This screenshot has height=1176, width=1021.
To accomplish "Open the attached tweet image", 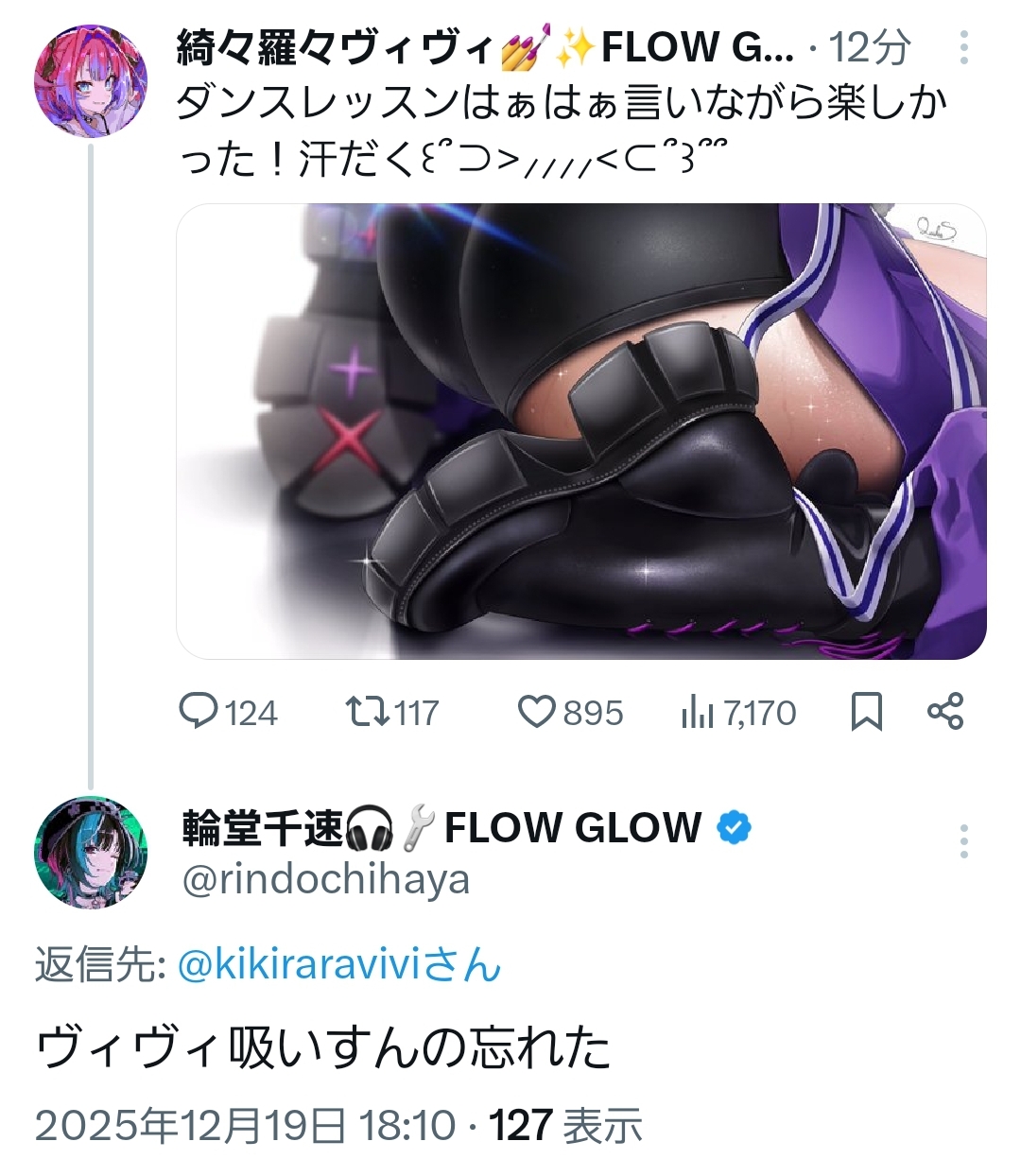I will pos(581,431).
